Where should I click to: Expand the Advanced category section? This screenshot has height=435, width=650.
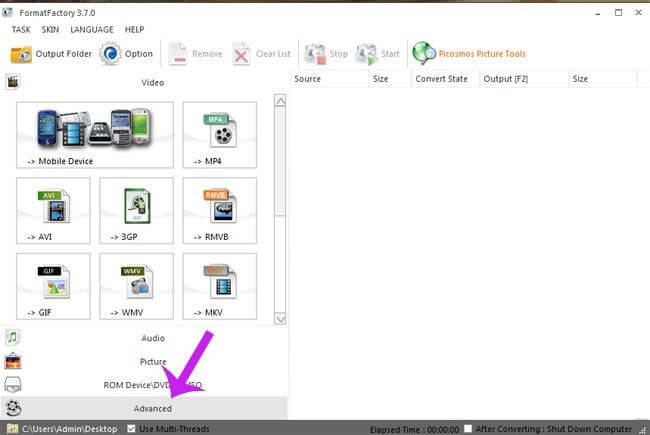click(x=153, y=408)
